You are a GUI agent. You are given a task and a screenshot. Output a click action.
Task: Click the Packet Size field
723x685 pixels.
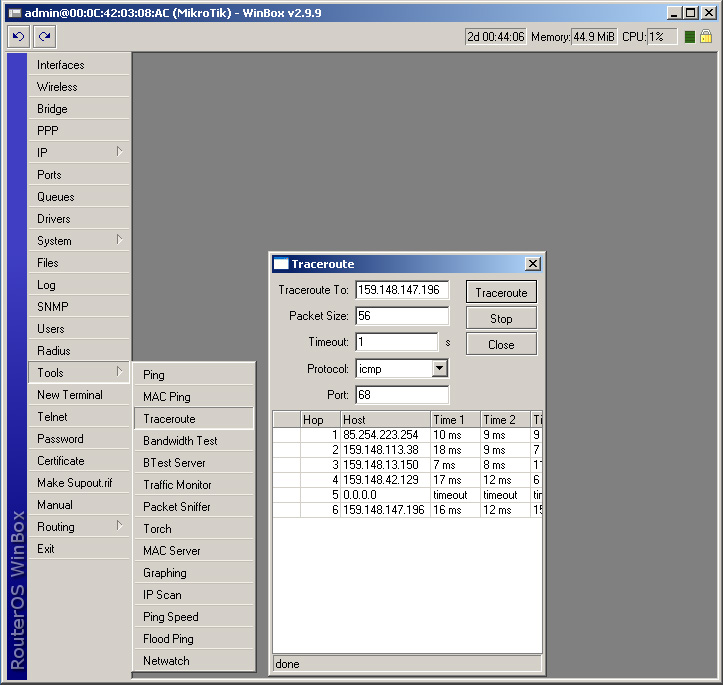click(x=402, y=316)
